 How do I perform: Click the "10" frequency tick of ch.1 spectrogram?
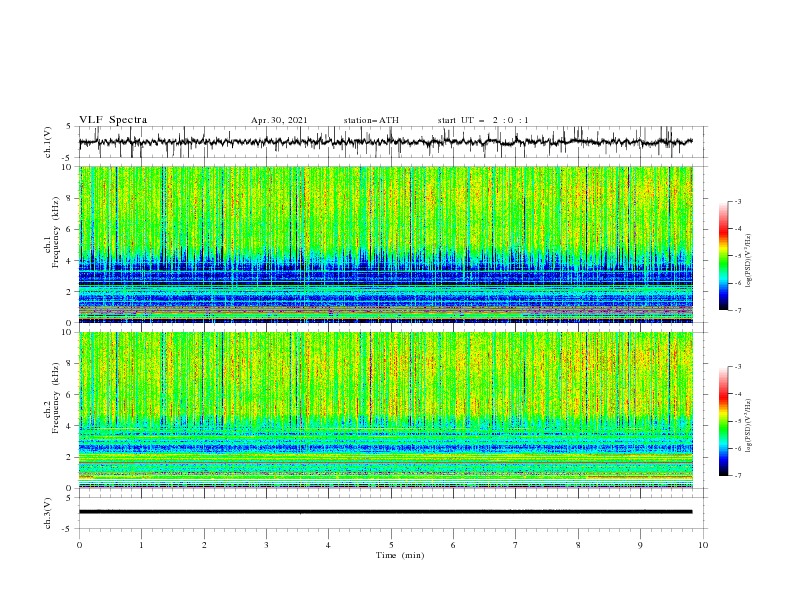coord(69,167)
